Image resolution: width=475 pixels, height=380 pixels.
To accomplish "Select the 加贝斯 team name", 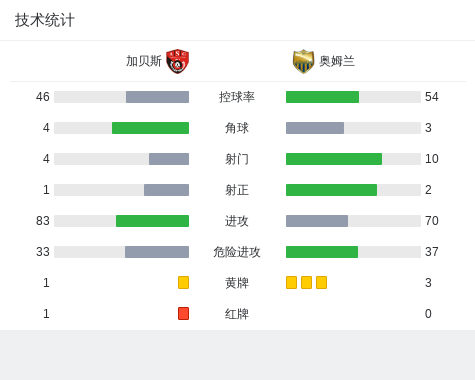I will point(144,61).
